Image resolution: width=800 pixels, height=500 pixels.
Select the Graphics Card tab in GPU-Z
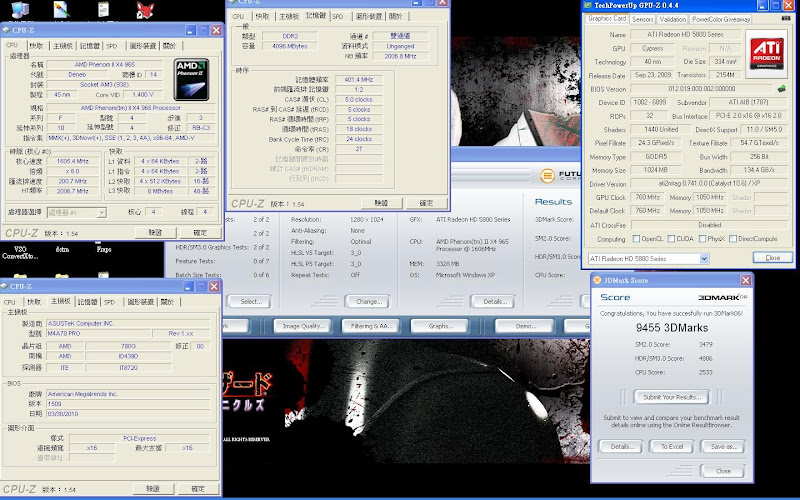606,18
